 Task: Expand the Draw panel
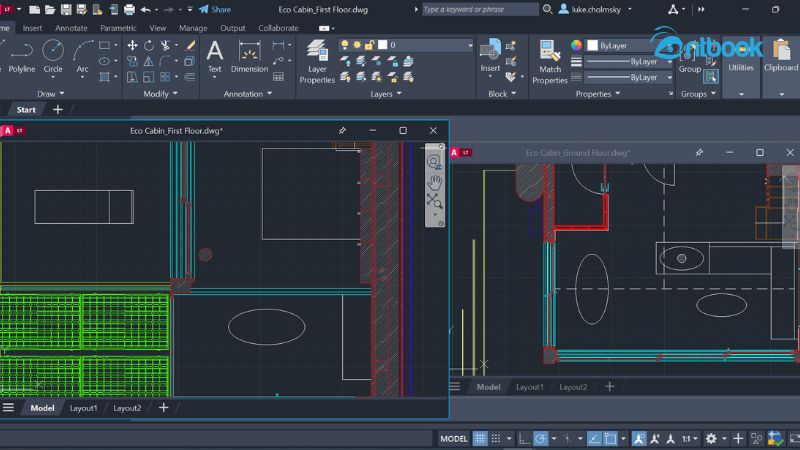51,94
